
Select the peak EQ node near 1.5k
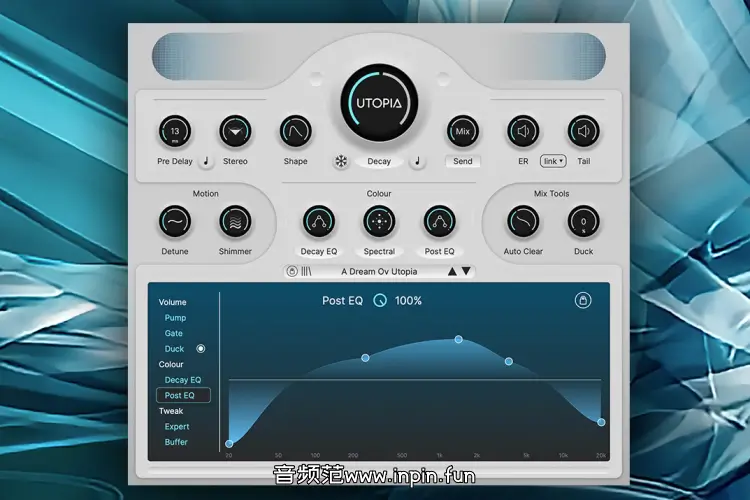click(x=459, y=339)
